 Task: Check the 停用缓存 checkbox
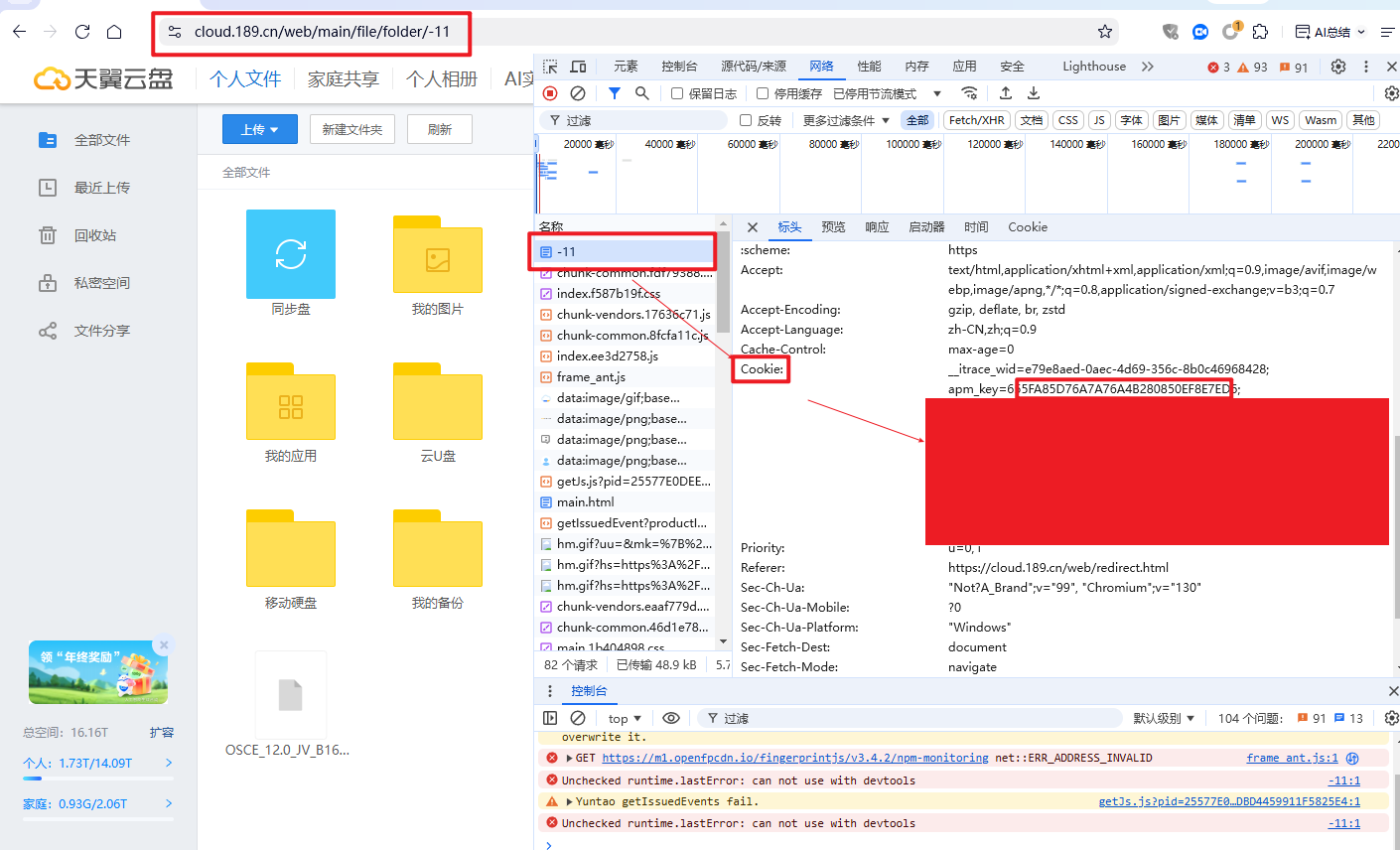pyautogui.click(x=763, y=93)
